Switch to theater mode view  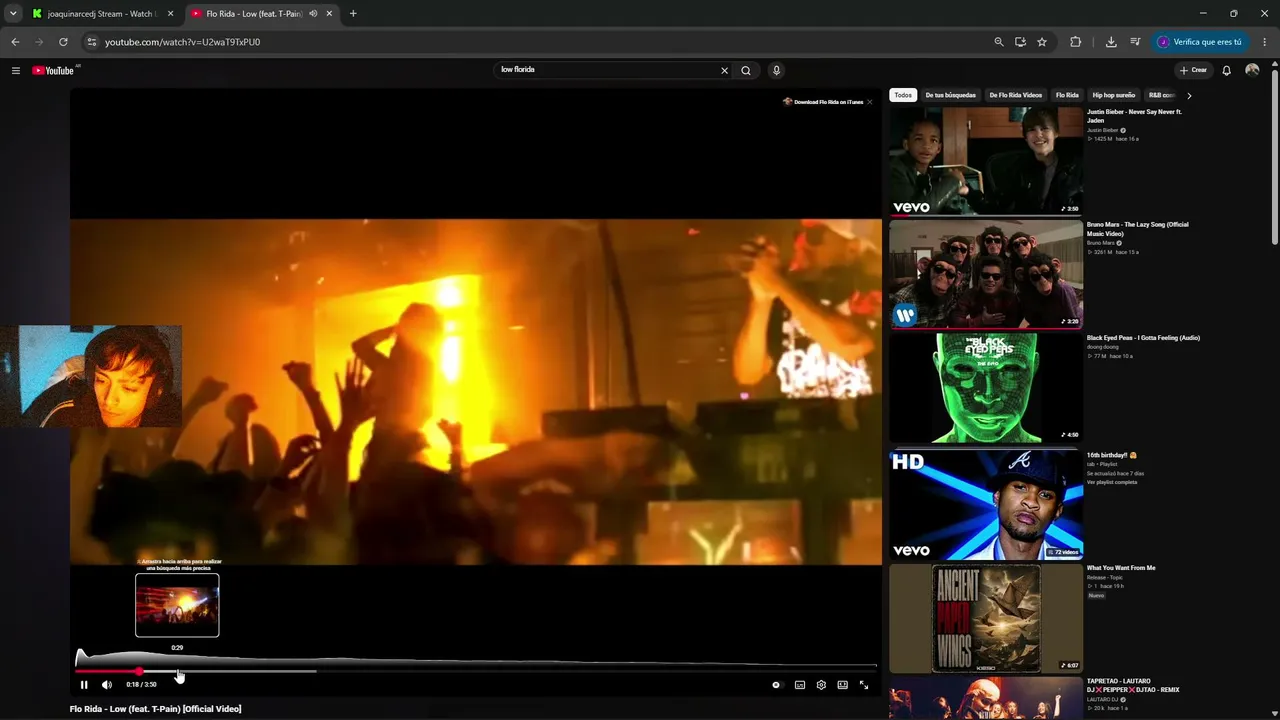[x=843, y=685]
